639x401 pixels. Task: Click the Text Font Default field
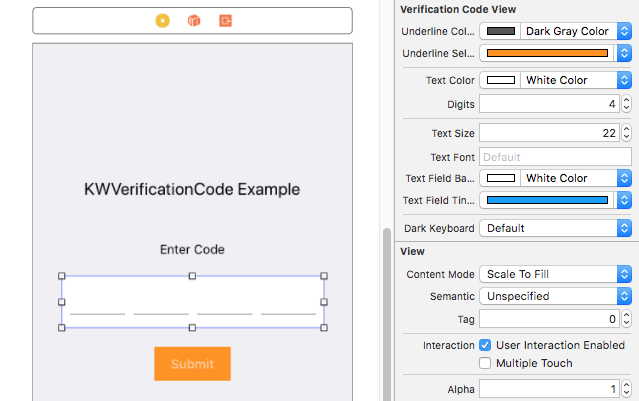(x=555, y=157)
